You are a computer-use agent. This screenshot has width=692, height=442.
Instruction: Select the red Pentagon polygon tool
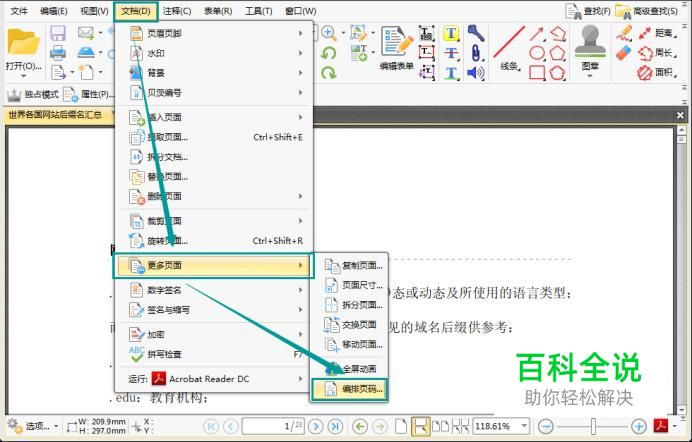[x=558, y=53]
